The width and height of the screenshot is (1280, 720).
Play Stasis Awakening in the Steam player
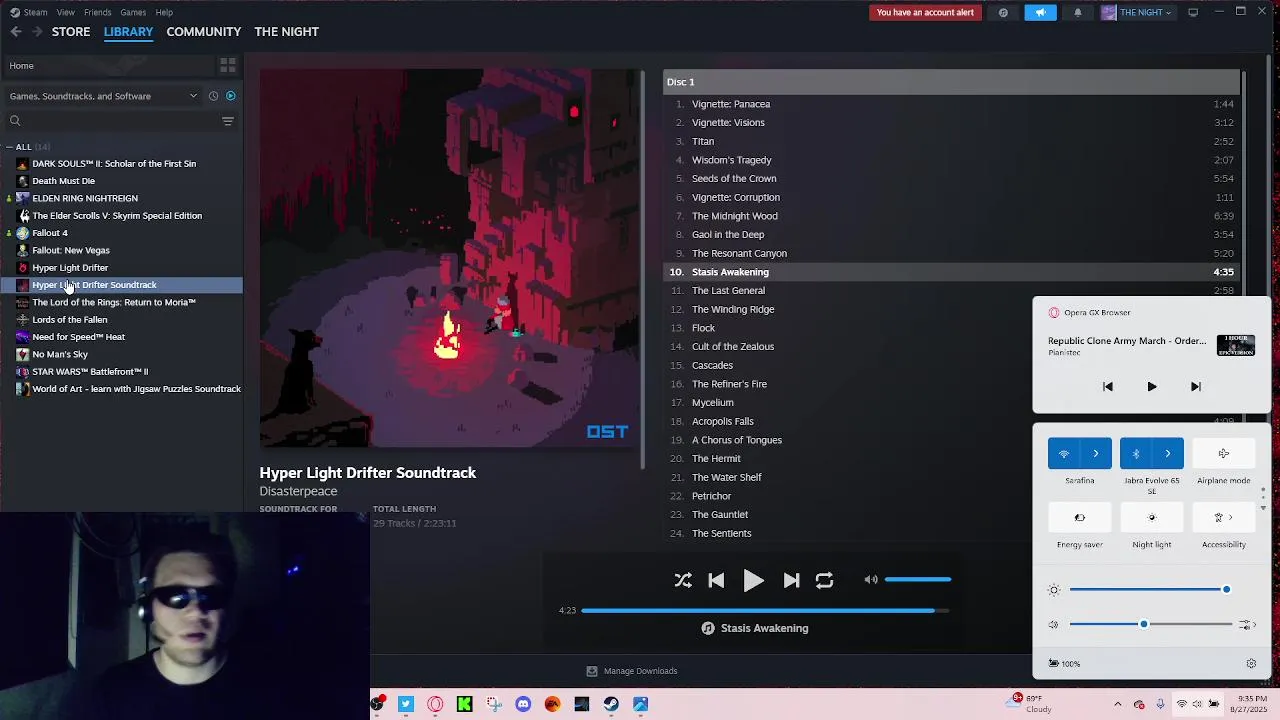pos(754,580)
